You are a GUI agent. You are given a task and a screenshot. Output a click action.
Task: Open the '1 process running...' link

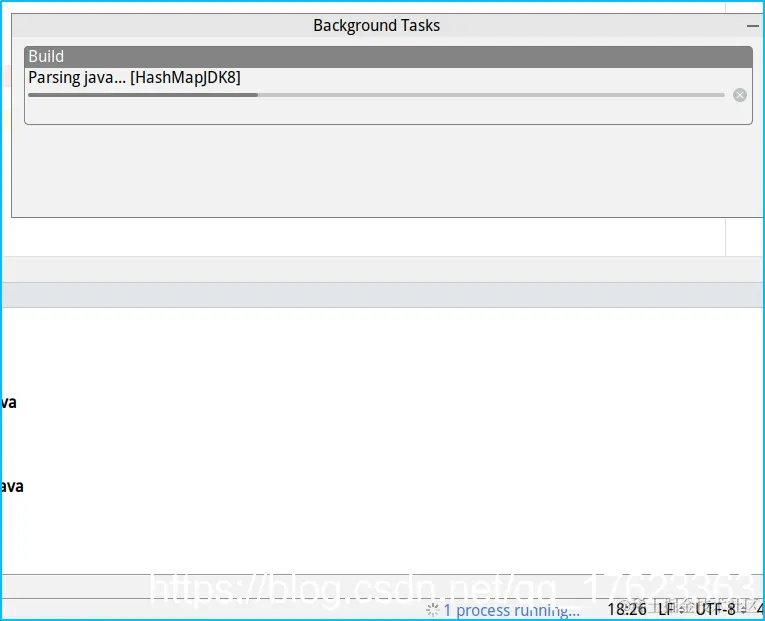tap(511, 610)
